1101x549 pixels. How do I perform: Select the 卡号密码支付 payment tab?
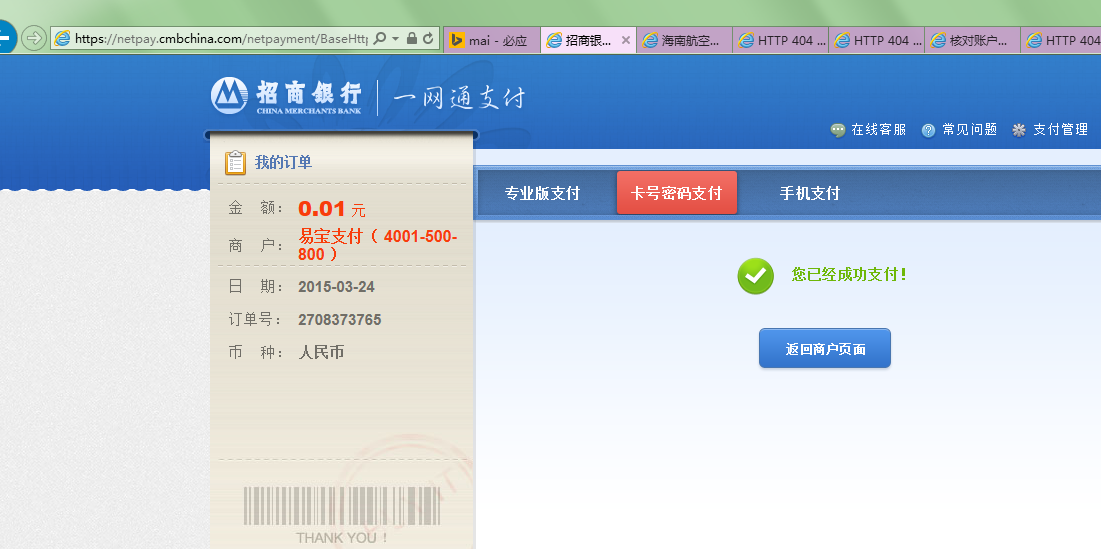point(677,192)
